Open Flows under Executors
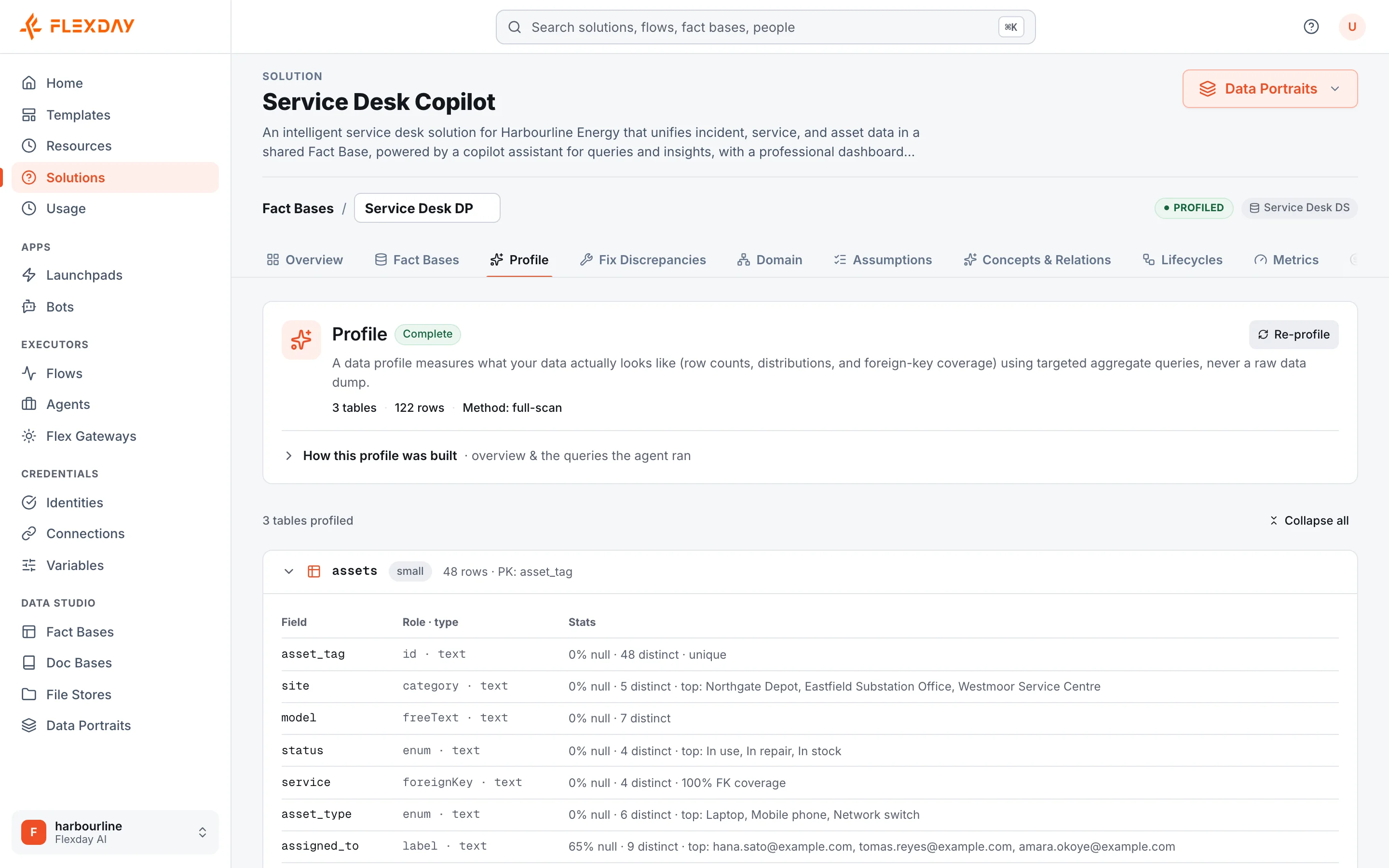This screenshot has height=868, width=1389. coord(115,373)
